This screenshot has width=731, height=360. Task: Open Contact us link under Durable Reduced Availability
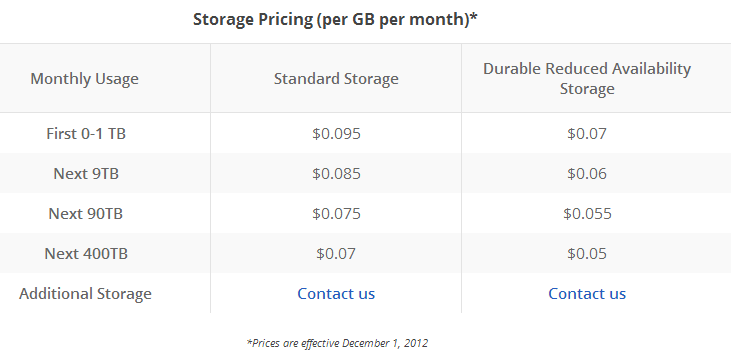[x=586, y=293]
